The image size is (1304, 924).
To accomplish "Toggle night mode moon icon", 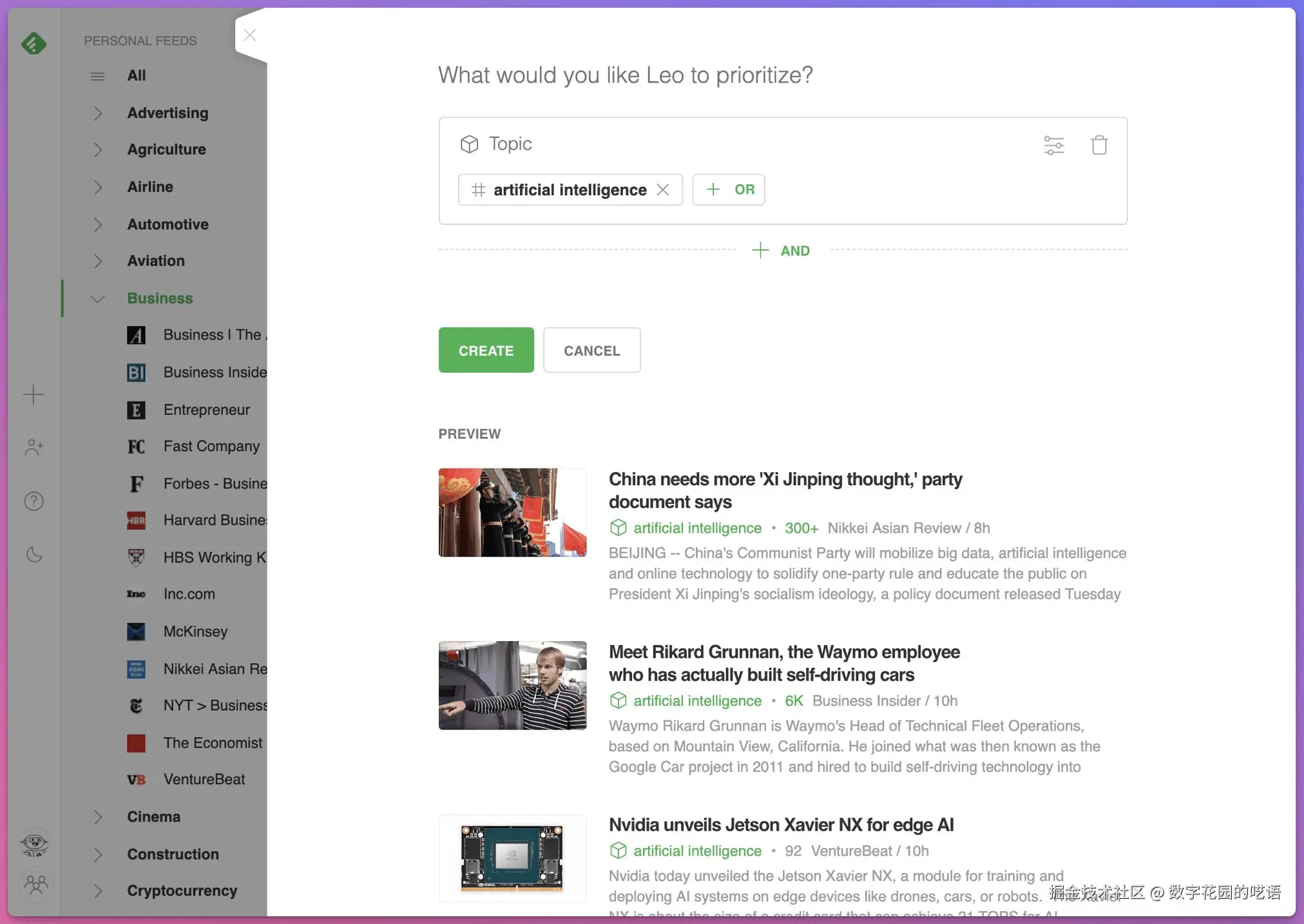I will [34, 554].
